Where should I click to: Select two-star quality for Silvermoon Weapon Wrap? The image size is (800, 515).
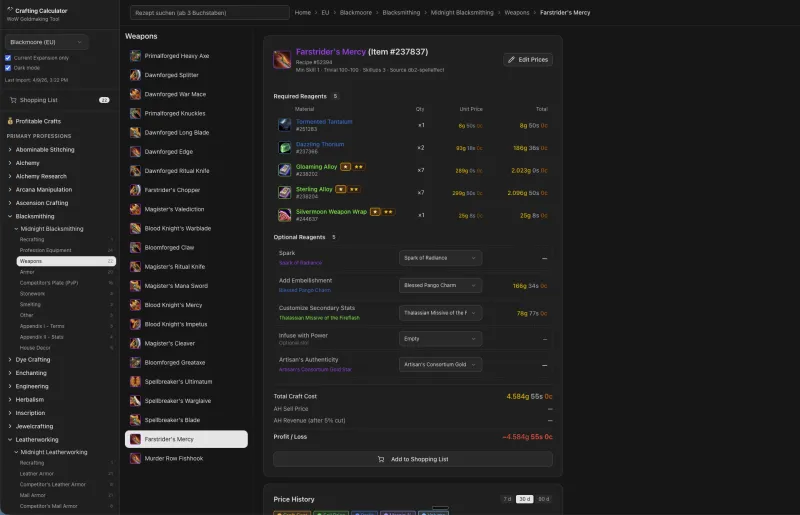388,212
